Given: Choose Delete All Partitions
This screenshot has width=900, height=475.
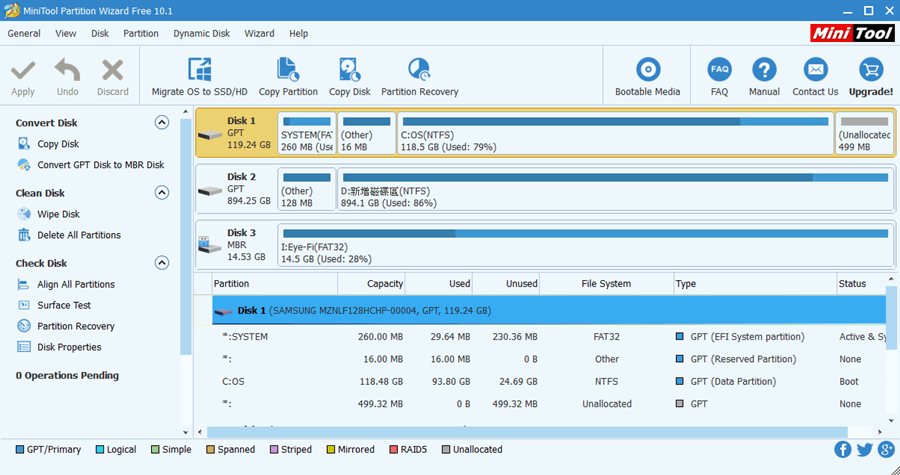Looking at the screenshot, I should (79, 235).
